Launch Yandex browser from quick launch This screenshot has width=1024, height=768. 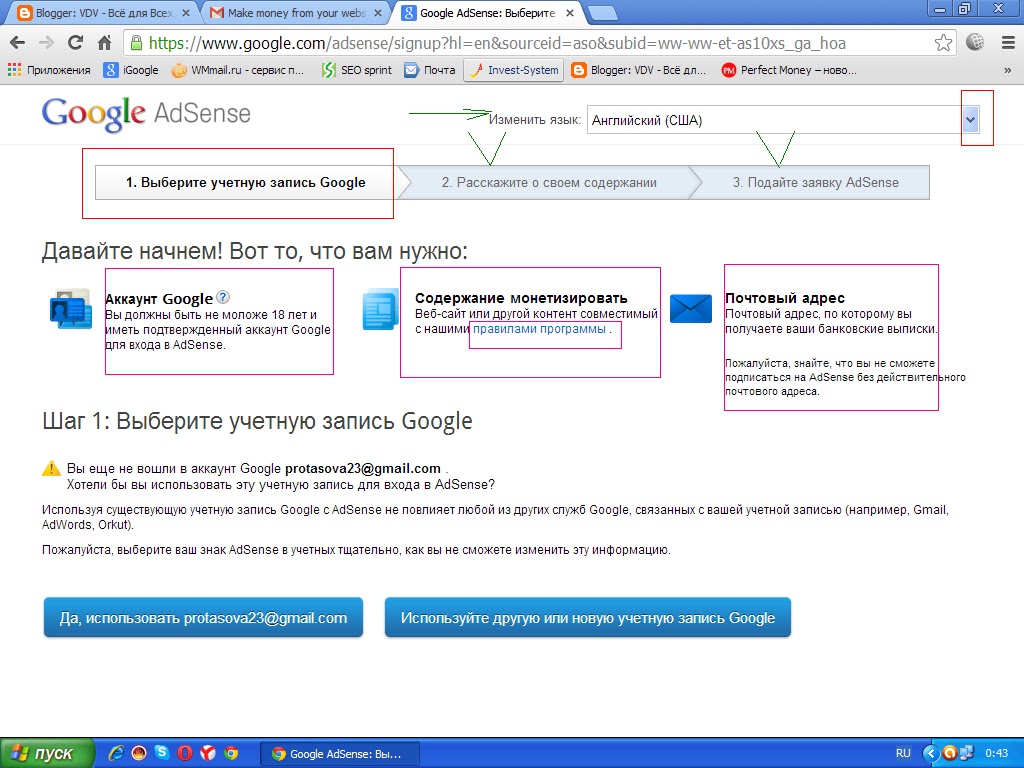click(208, 753)
